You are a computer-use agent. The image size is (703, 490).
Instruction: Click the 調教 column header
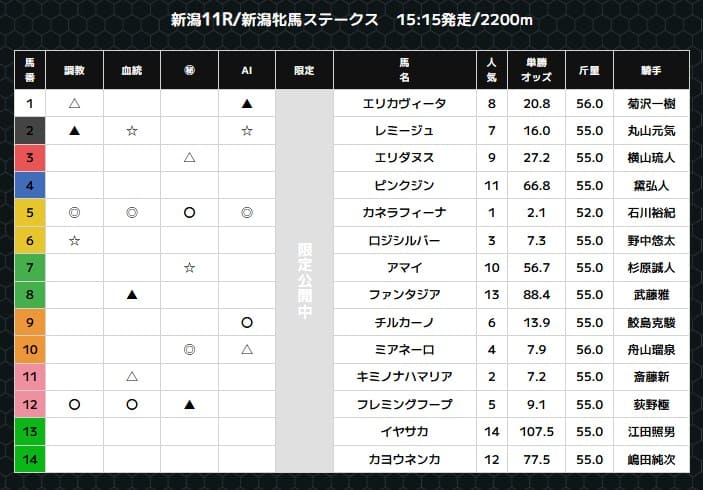tap(74, 70)
